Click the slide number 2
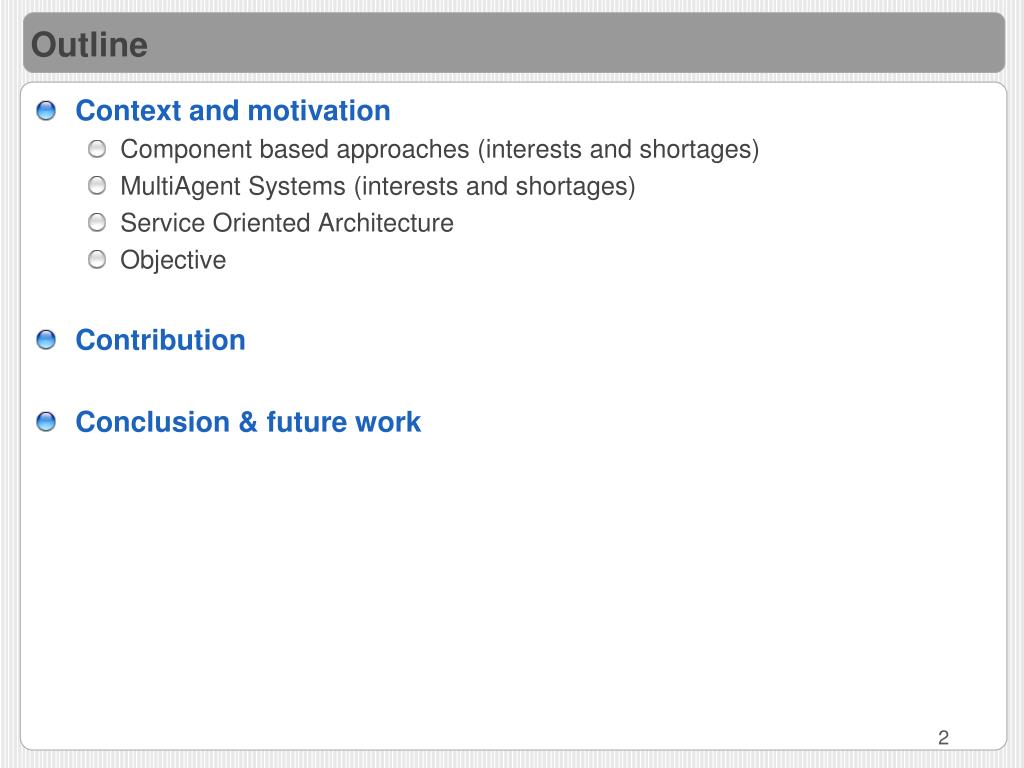 coord(943,737)
